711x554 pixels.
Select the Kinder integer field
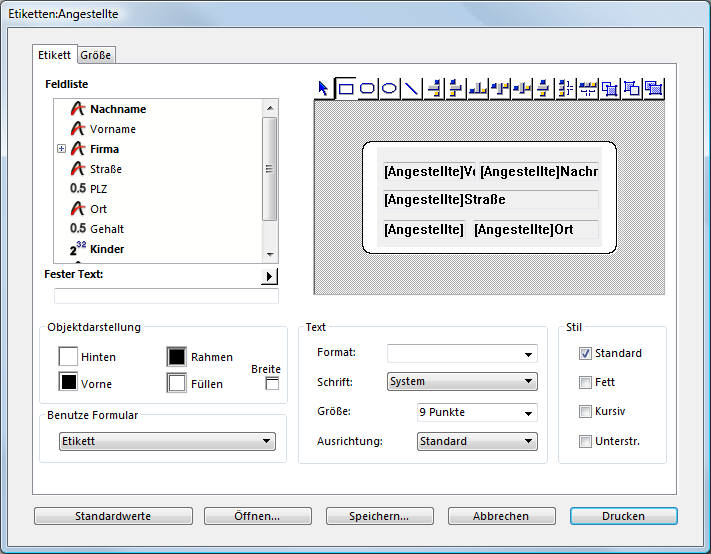[x=107, y=249]
